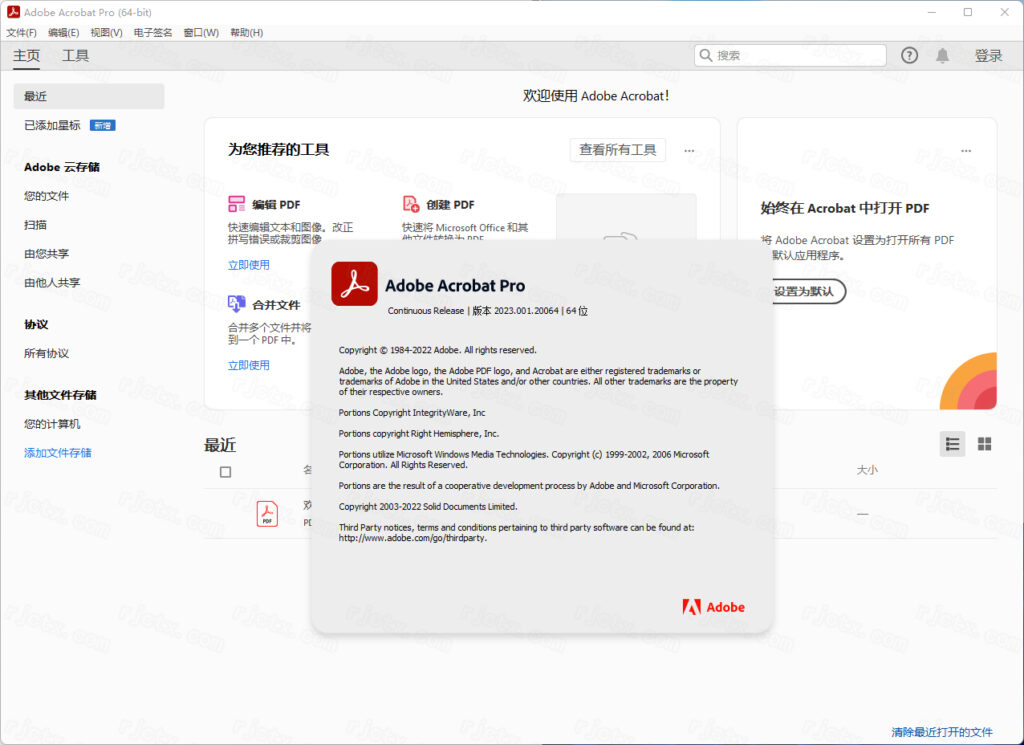
Task: Open 由他人共享 in the sidebar
Action: pyautogui.click(x=52, y=282)
